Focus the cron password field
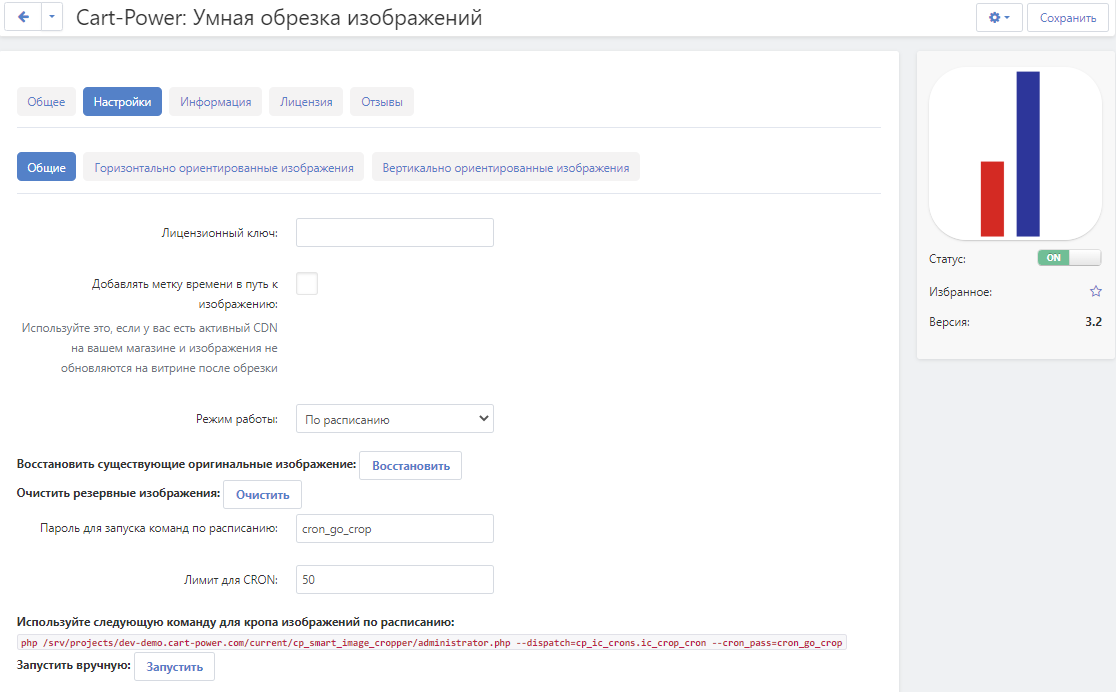Screen dimensions: 1116x692 395,529
